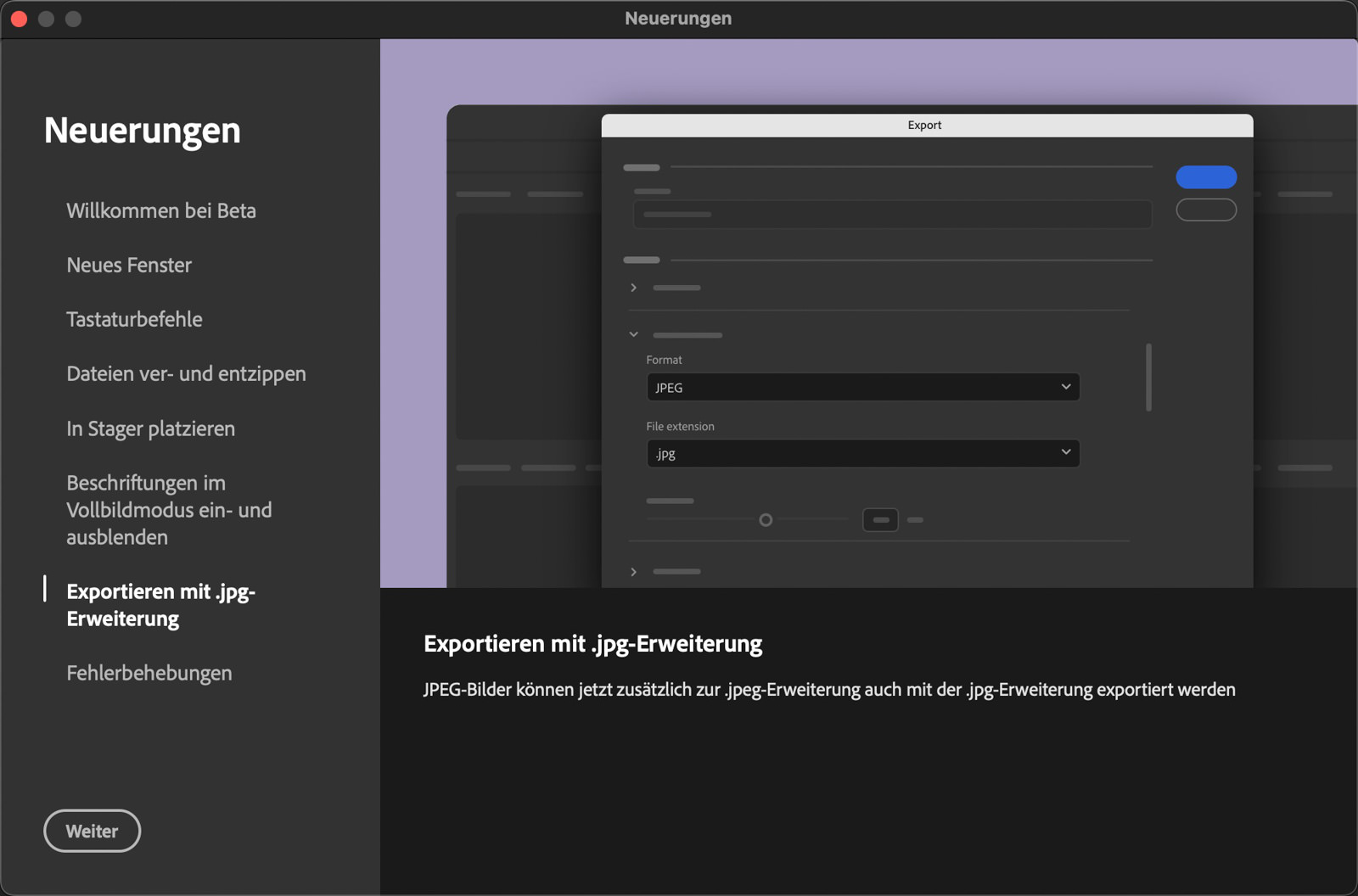This screenshot has width=1358, height=896.
Task: Click the outlined button under the blue one
Action: coord(1205,210)
